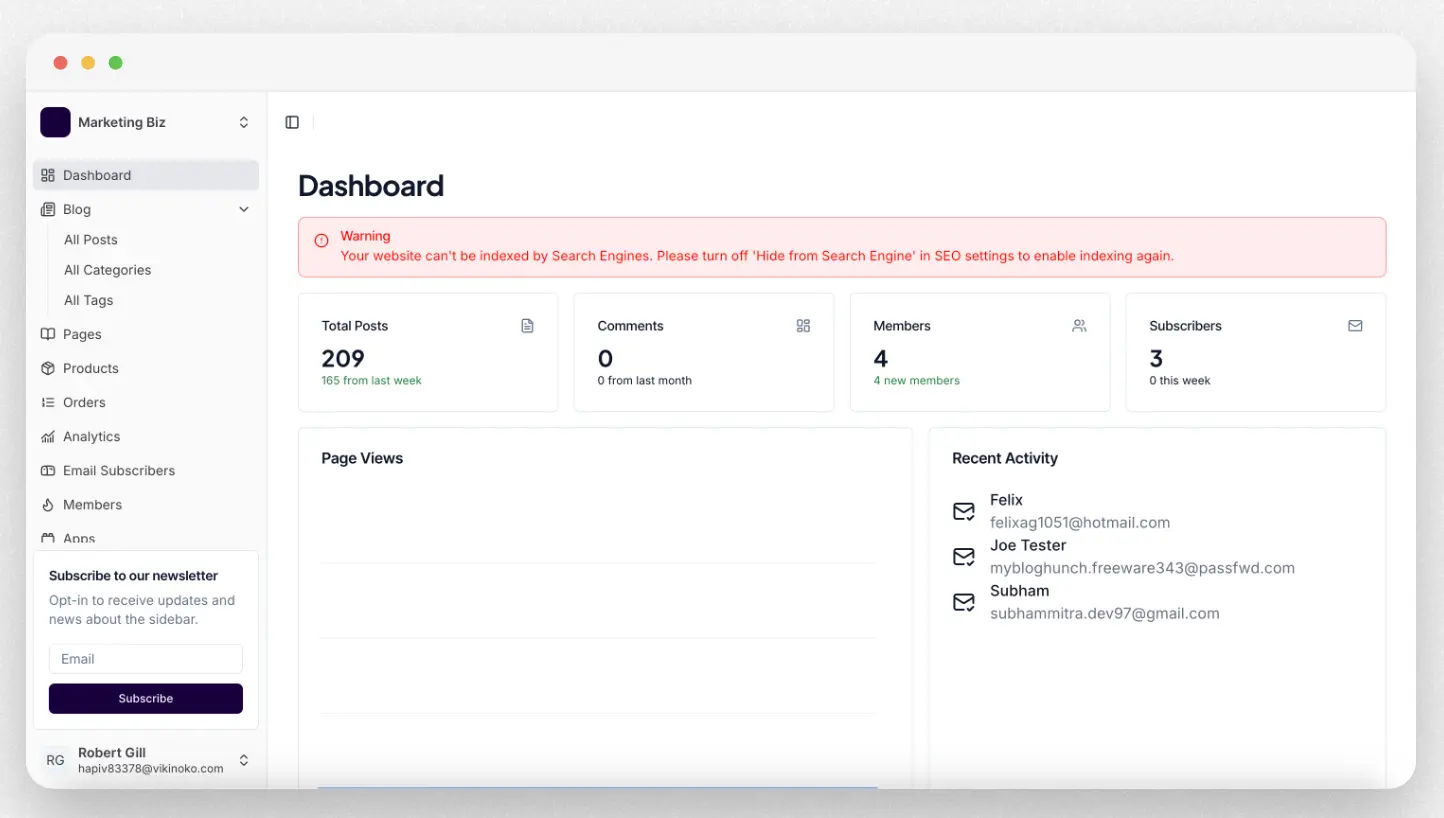1444x818 pixels.
Task: Click '4 new members' text
Action: [917, 381]
